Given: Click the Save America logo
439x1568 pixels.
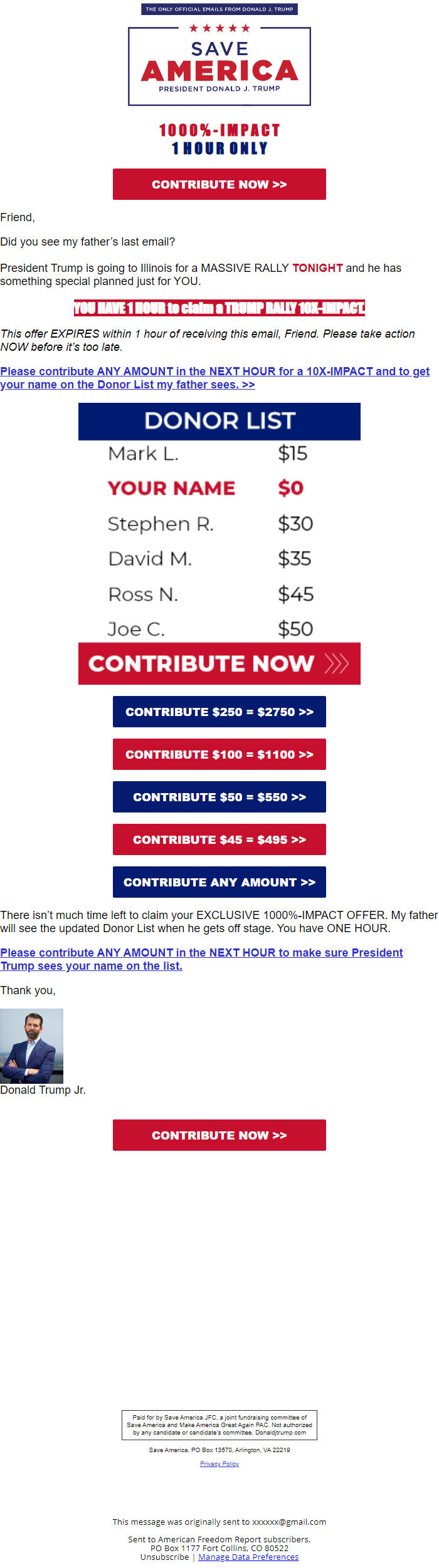Looking at the screenshot, I should [219, 66].
